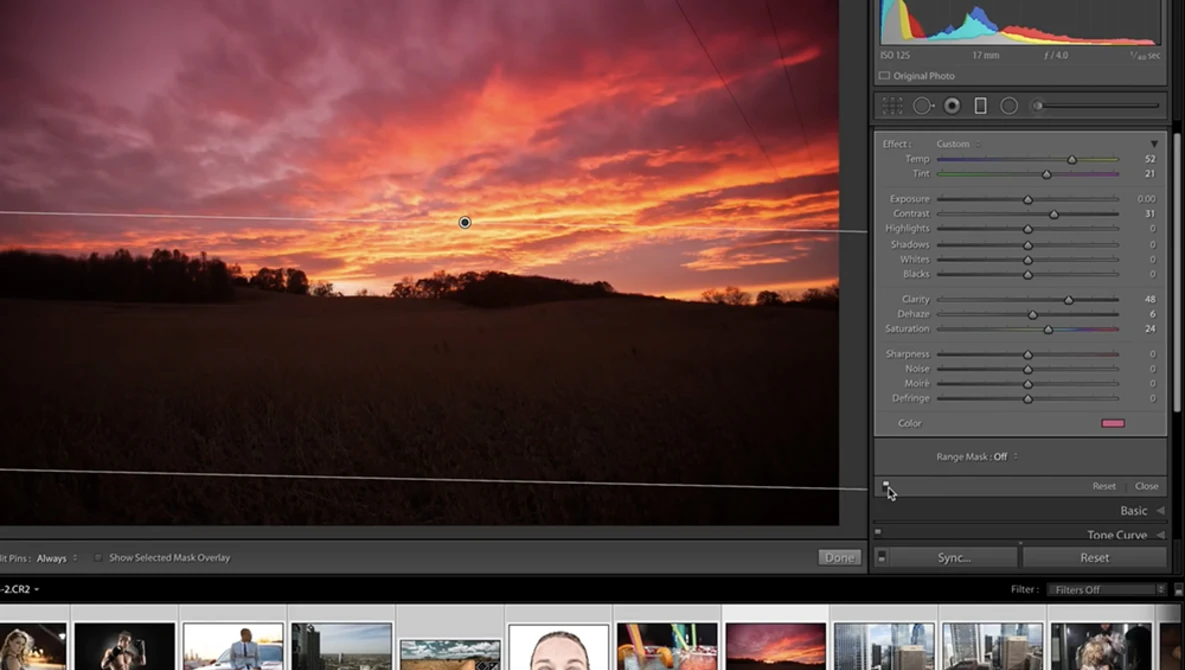1185x670 pixels.
Task: Toggle the Original Photo checkbox
Action: pyautogui.click(x=884, y=76)
